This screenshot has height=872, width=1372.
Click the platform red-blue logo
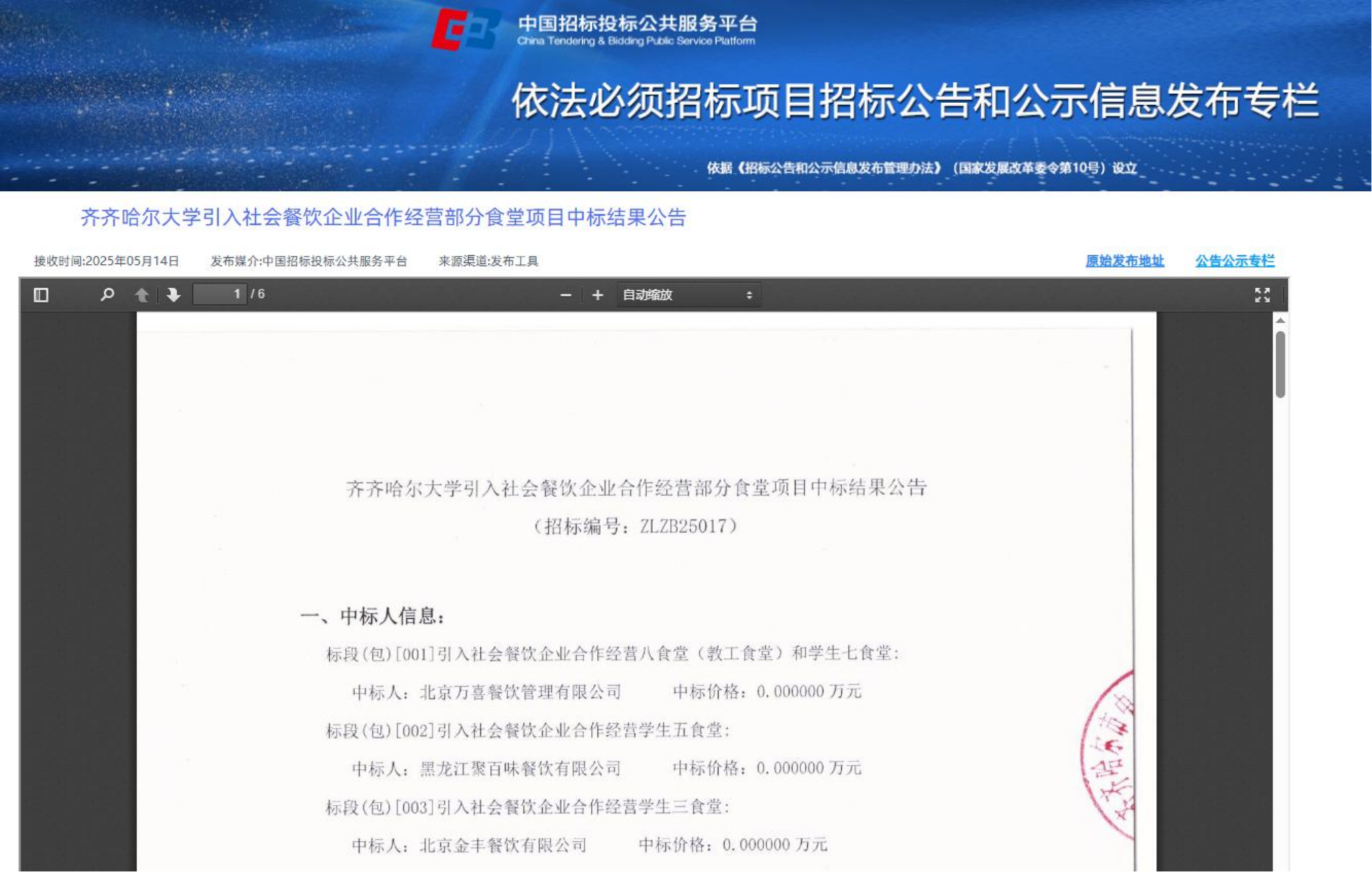point(464,29)
